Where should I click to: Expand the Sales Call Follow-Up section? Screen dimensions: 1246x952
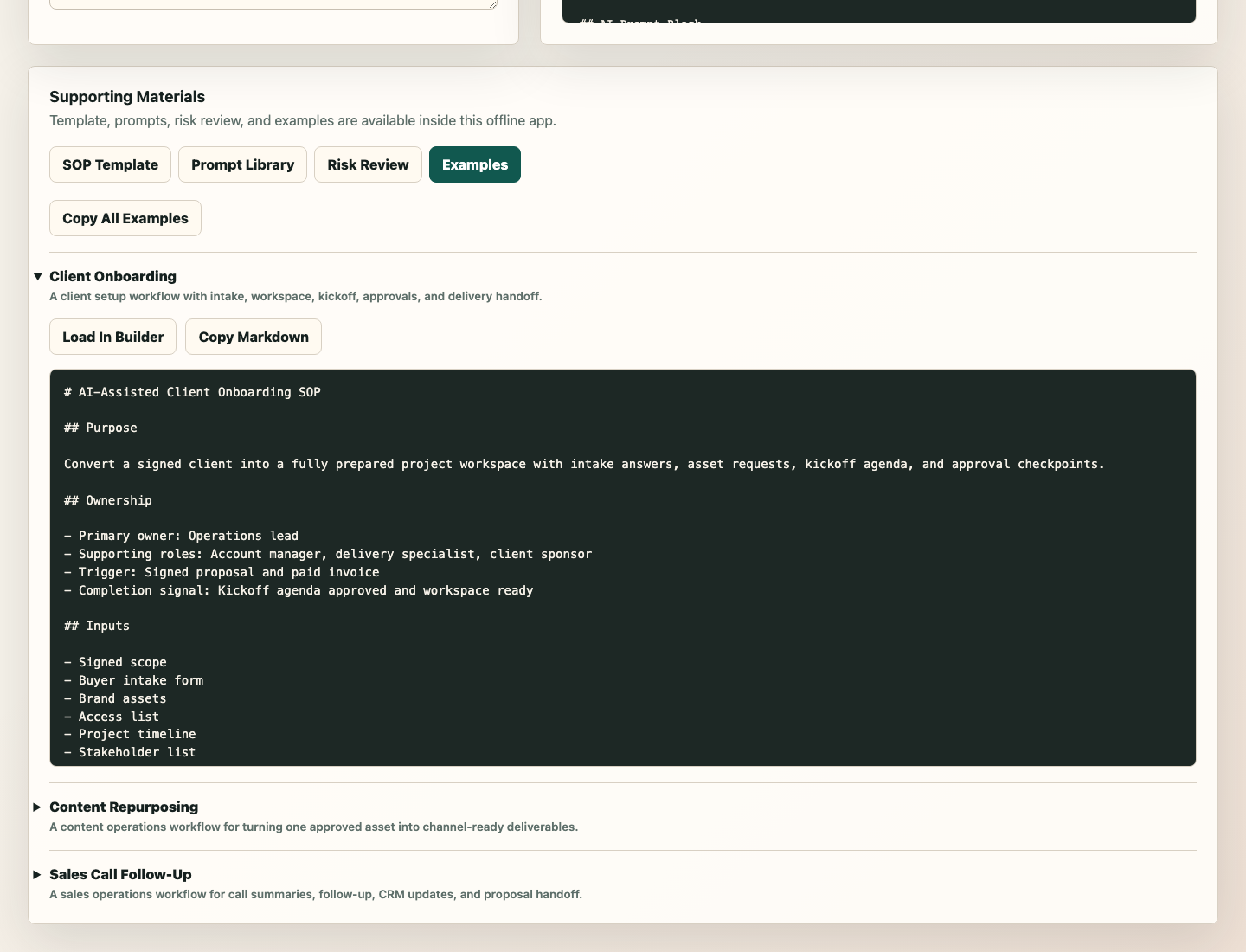pyautogui.click(x=120, y=874)
